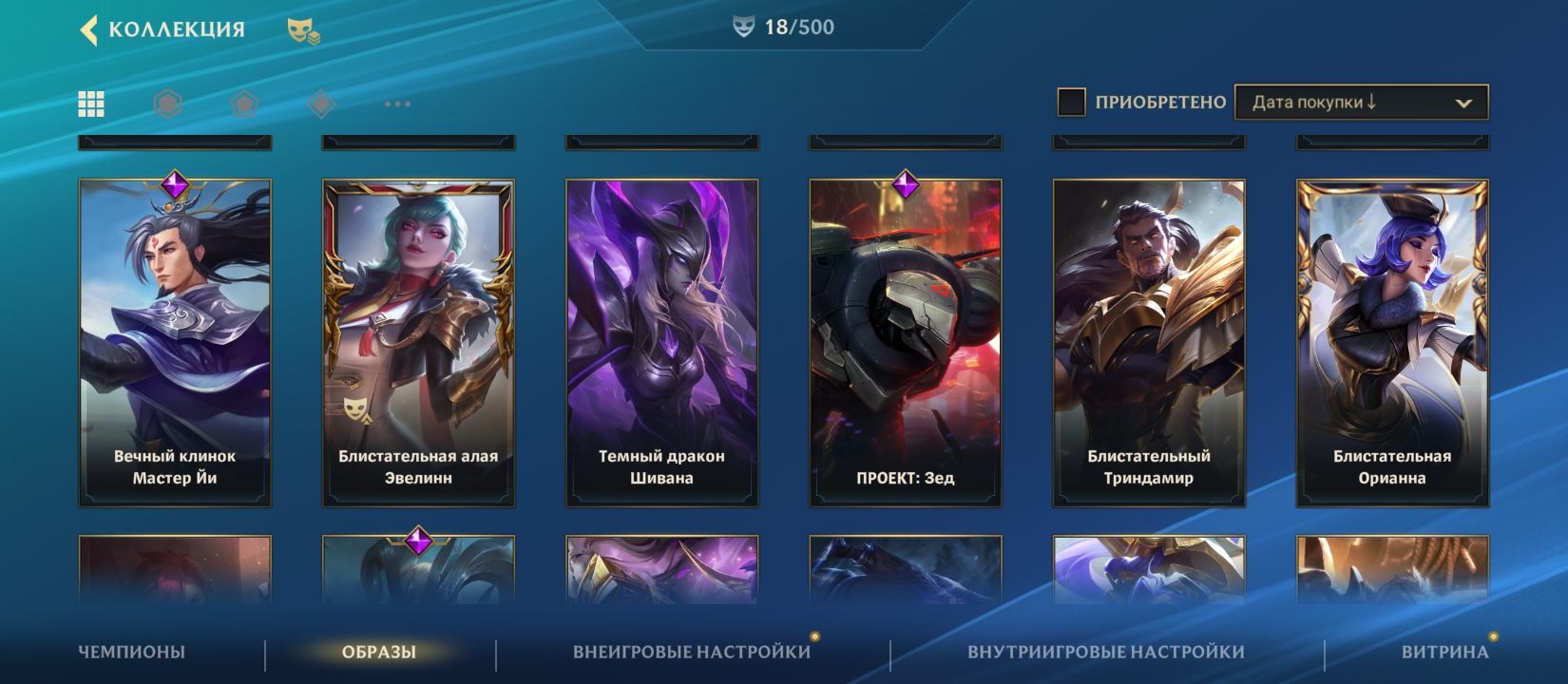Open Темный дракон Шивана skin card
Viewport: 1568px width, 684px height.
(x=662, y=342)
